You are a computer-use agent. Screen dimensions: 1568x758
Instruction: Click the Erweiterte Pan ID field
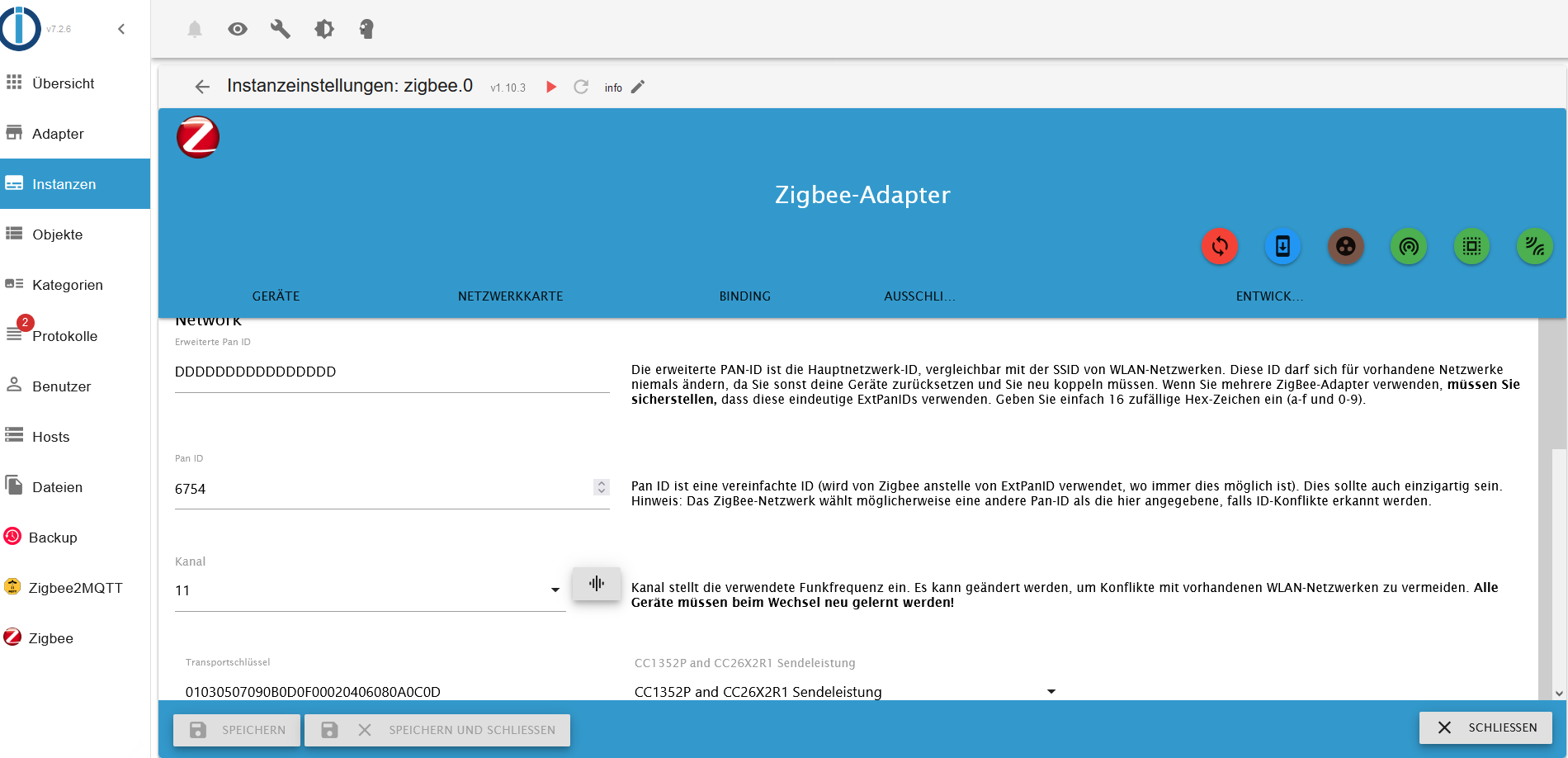click(x=392, y=372)
